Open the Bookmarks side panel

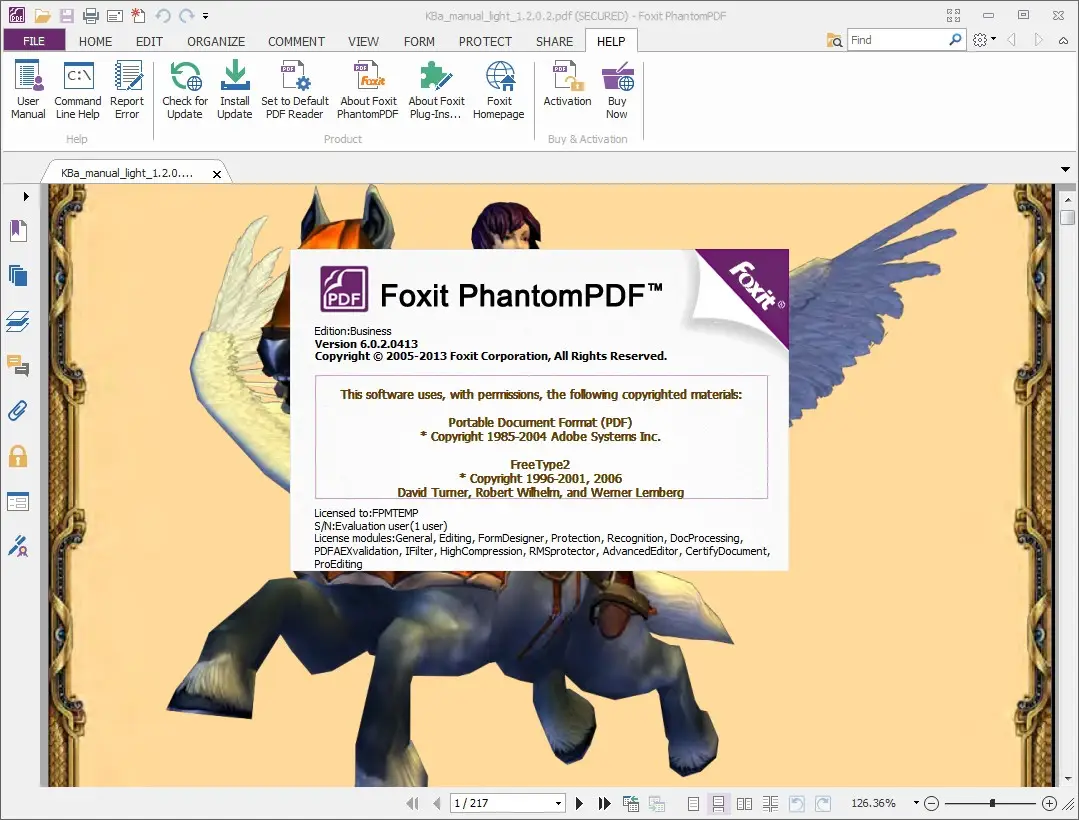[19, 230]
